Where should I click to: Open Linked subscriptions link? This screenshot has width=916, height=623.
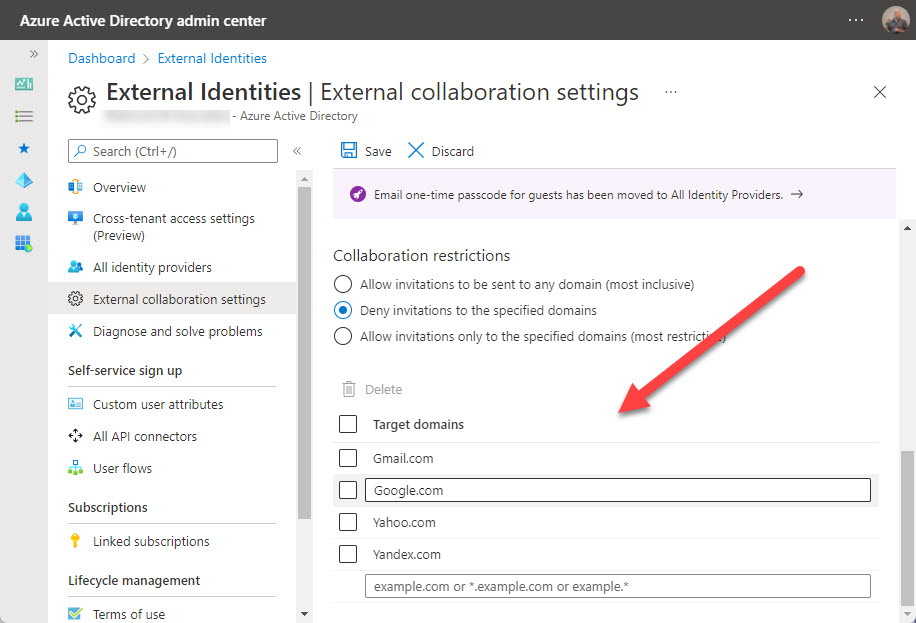pyautogui.click(x=151, y=541)
